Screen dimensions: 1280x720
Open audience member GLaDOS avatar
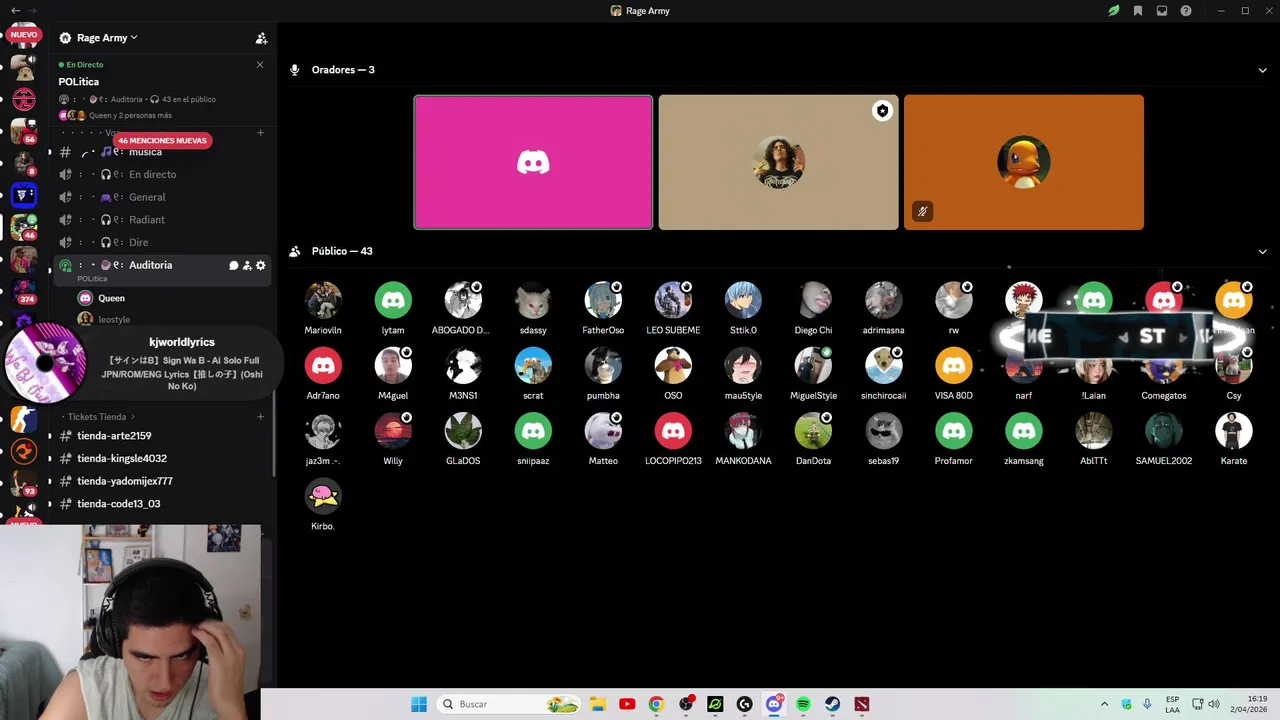tap(463, 431)
